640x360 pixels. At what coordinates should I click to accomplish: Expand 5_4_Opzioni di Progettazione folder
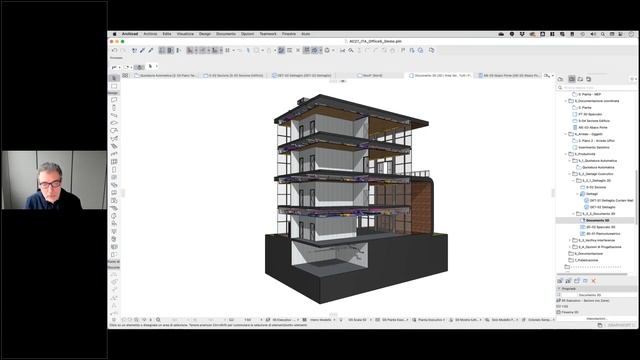pos(570,247)
